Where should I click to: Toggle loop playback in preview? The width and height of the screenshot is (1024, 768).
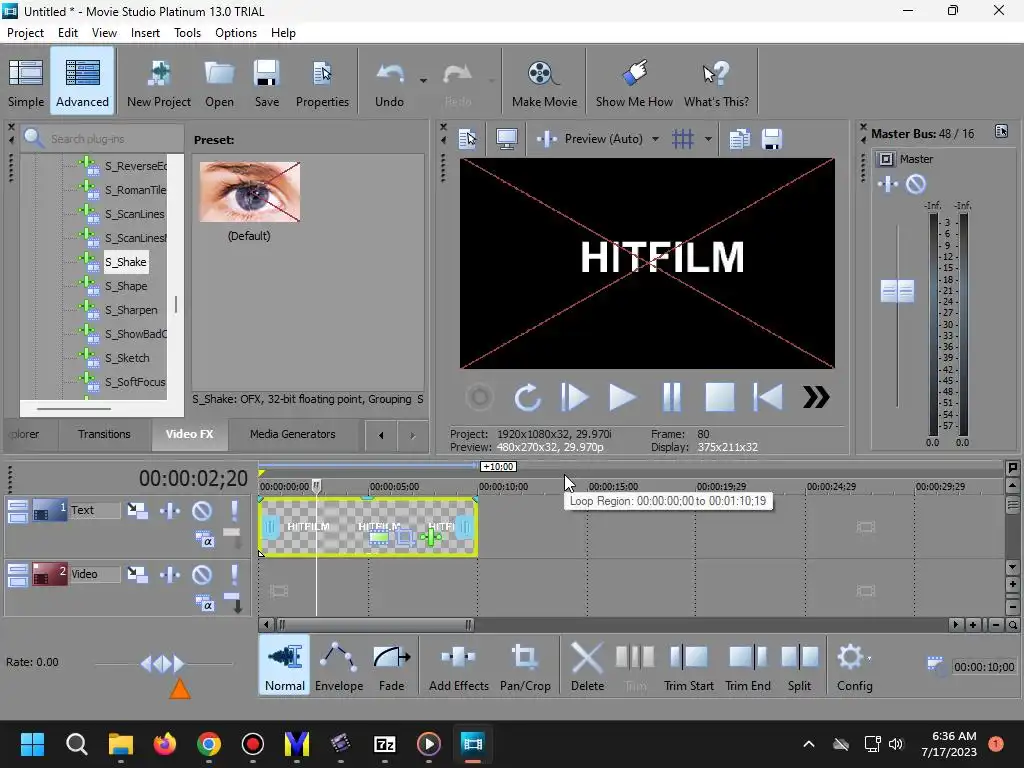(x=527, y=397)
